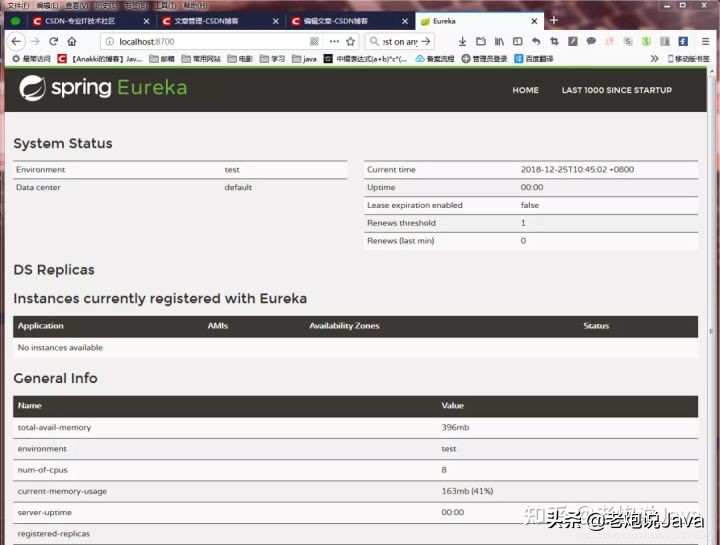Viewport: 720px width, 545px height.
Task: Switch to 文章管理-CSDN博客 tab
Action: click(219, 21)
